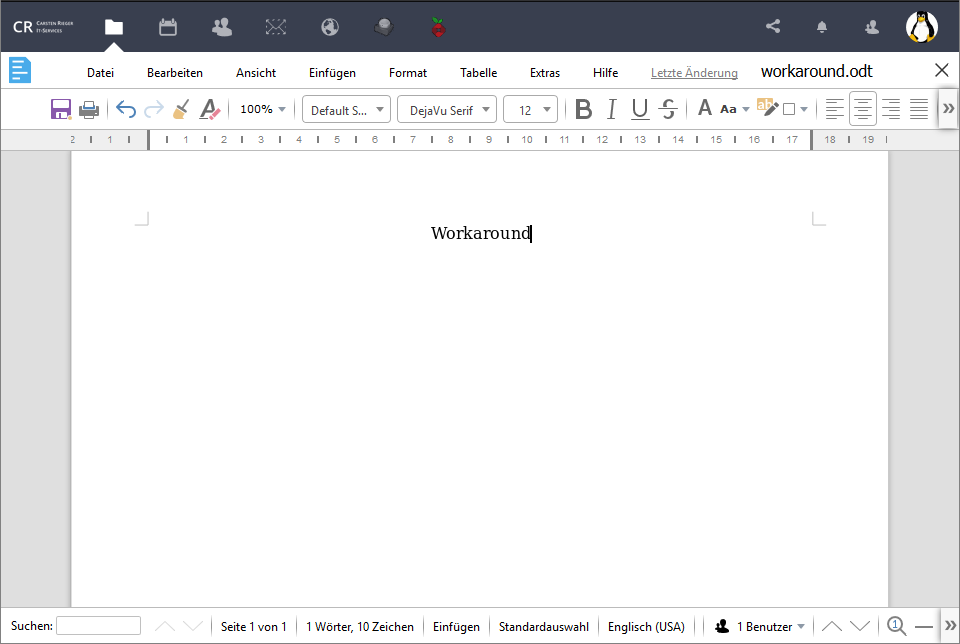This screenshot has width=960, height=644.
Task: Open the Tabelle menu
Action: click(478, 72)
